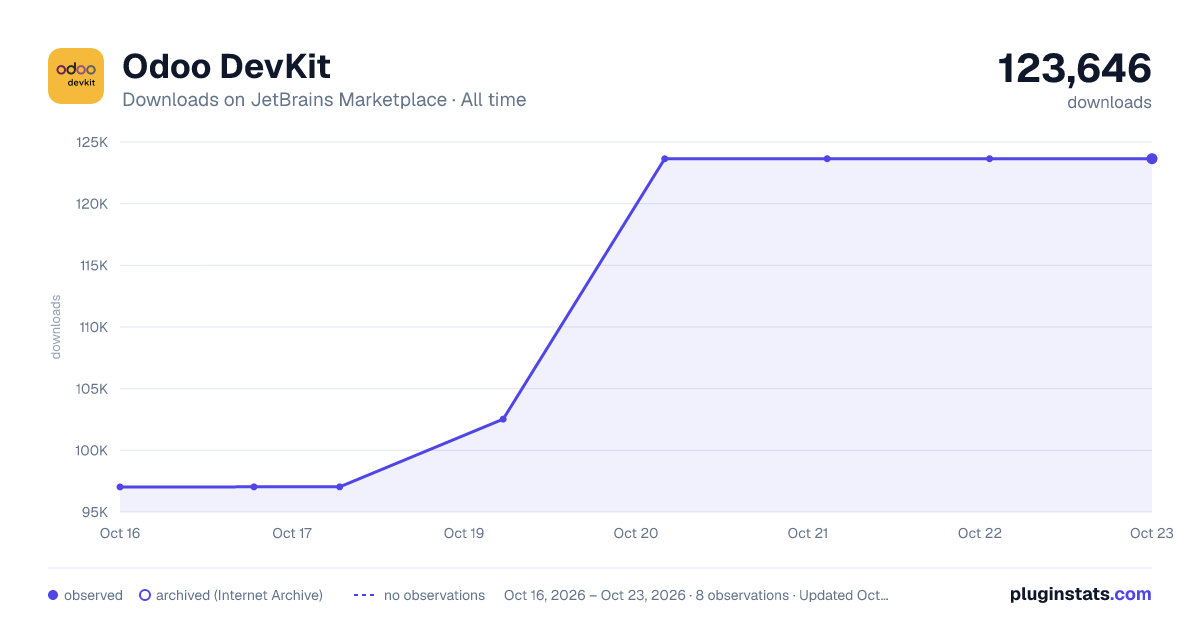Click the 125K y-axis label
Screen dimensions: 1200x630
[91, 142]
